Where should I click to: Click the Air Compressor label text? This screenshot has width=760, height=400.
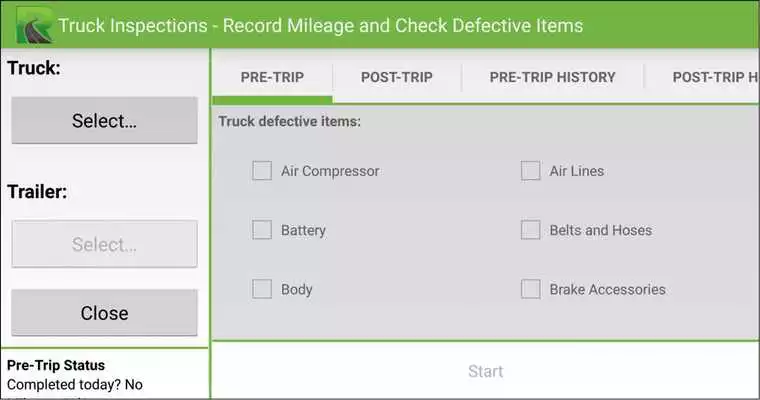[330, 171]
